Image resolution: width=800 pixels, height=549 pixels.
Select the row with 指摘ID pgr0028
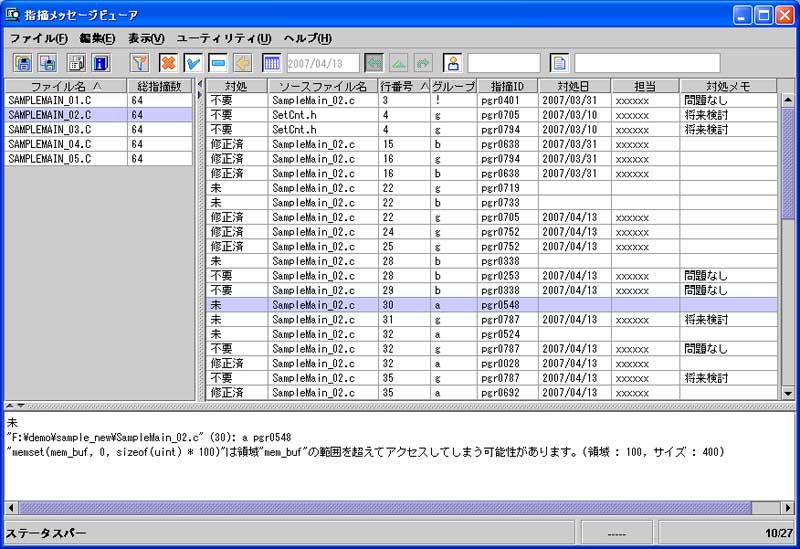point(492,363)
